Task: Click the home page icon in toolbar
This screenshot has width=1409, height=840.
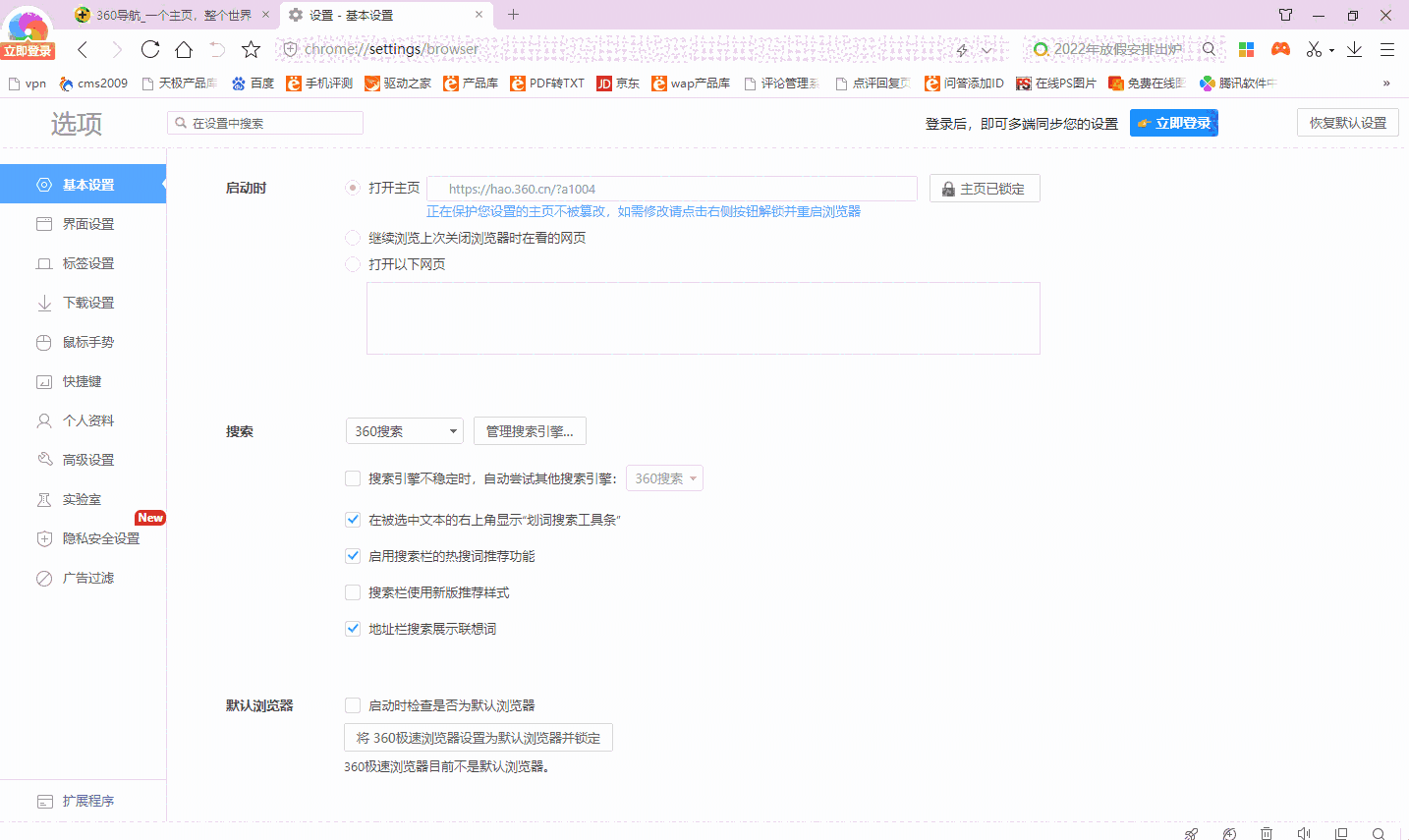Action: (184, 49)
